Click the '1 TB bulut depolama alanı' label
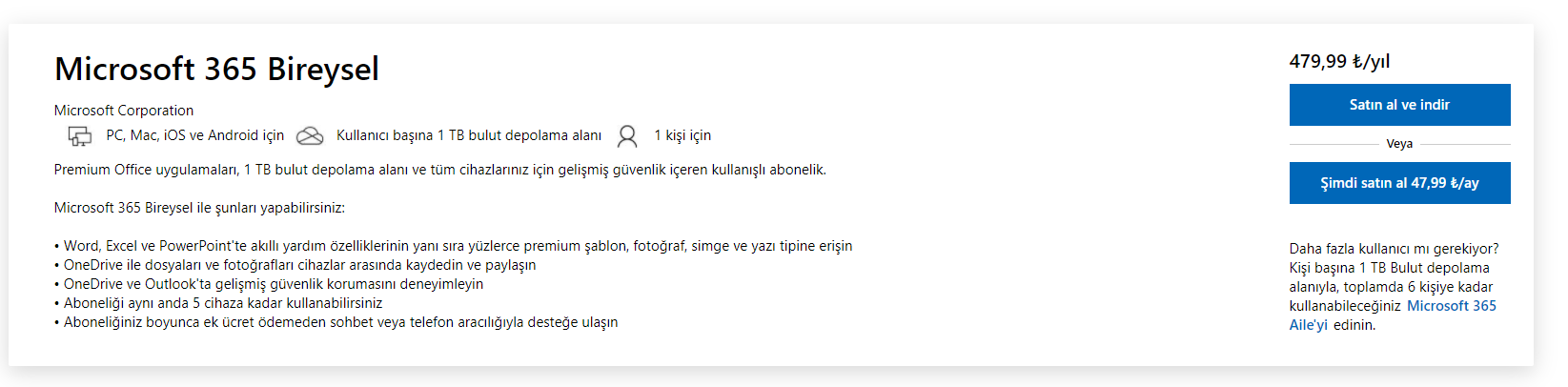 pyautogui.click(x=469, y=135)
